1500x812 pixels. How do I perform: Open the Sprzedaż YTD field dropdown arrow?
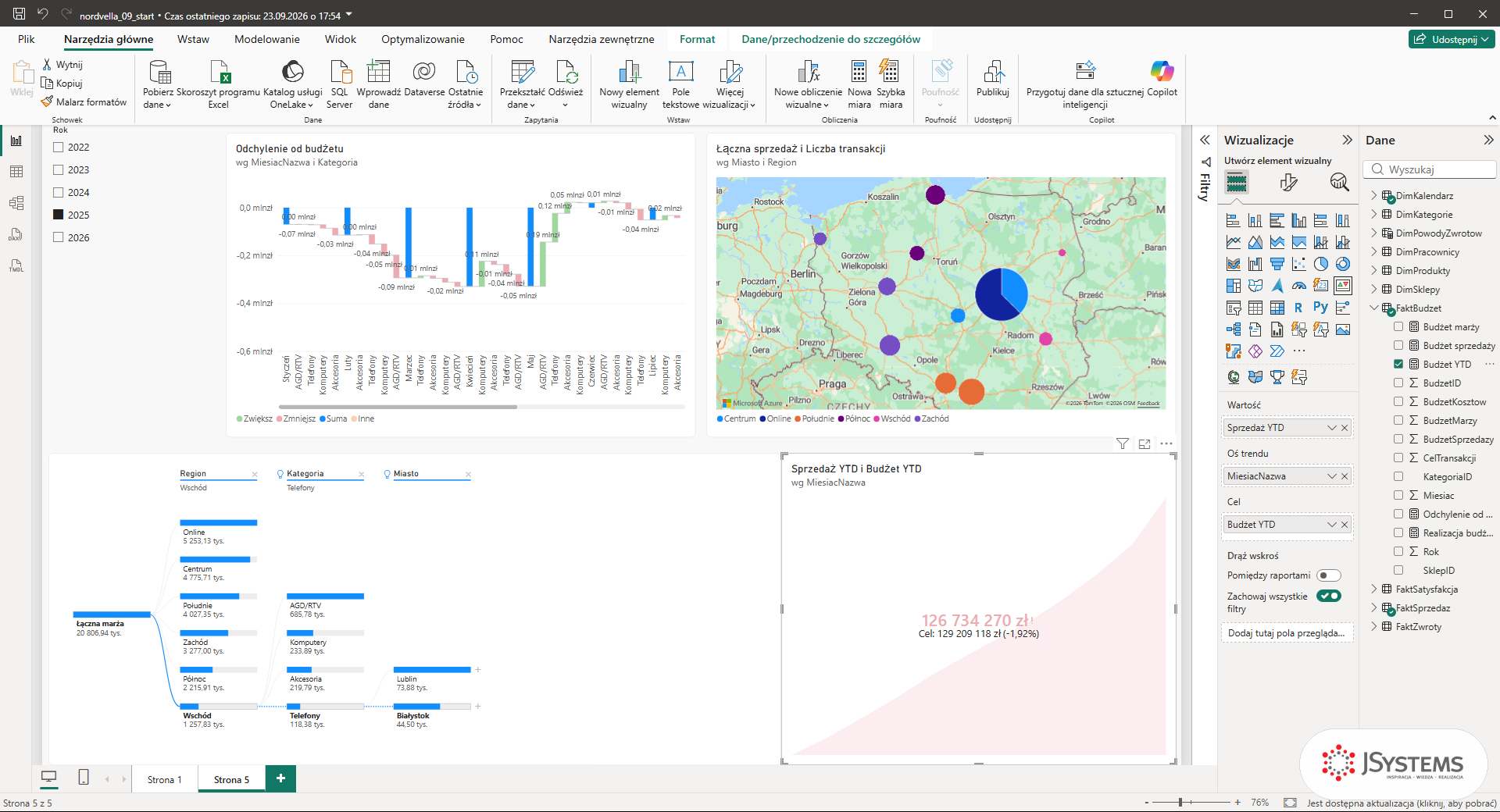click(1332, 428)
